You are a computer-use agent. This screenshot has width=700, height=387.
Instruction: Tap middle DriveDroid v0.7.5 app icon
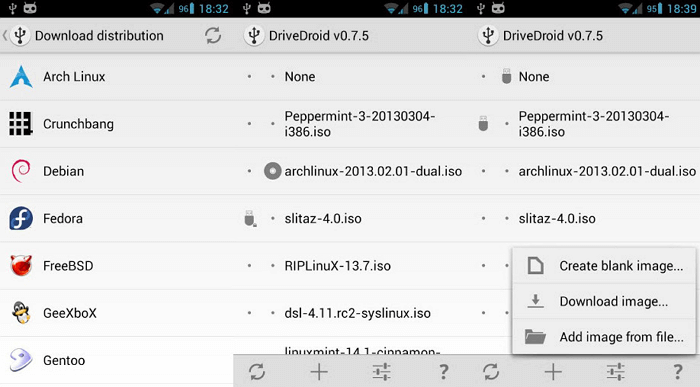click(x=254, y=36)
